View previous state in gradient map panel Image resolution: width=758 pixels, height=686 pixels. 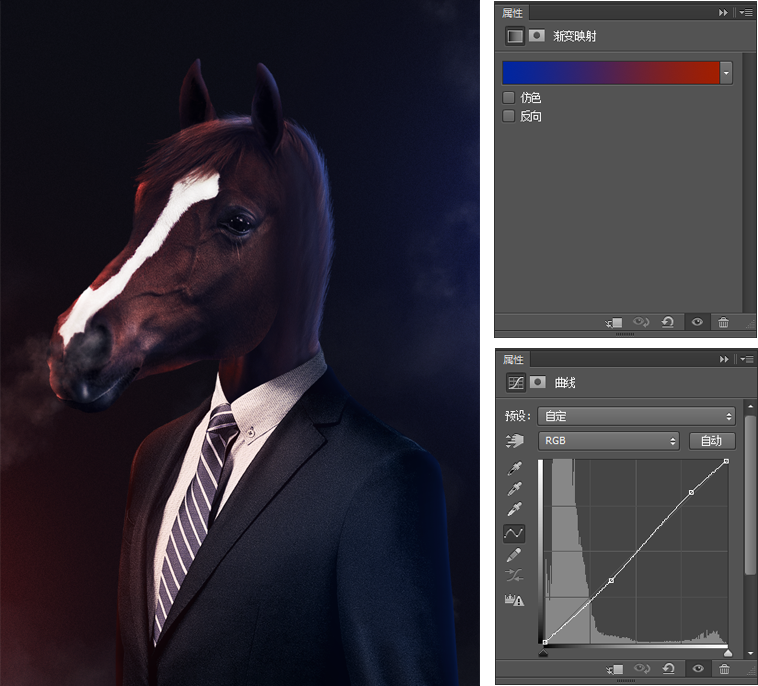641,322
